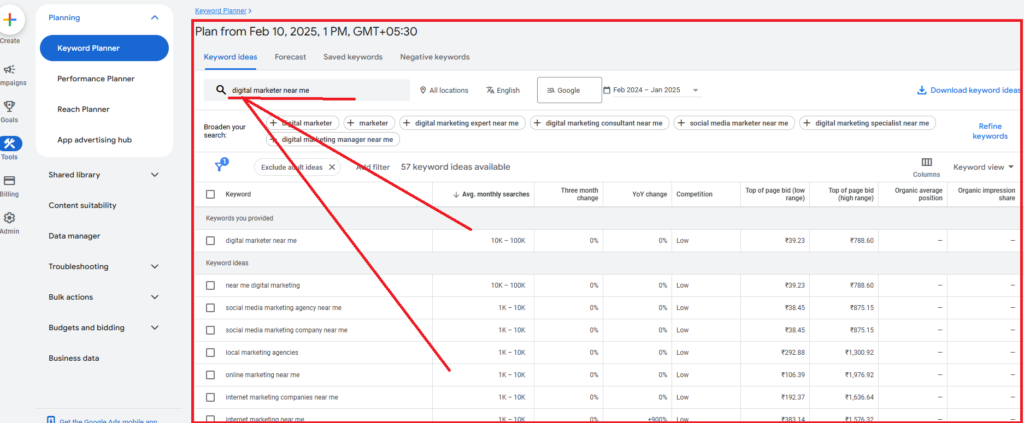This screenshot has height=423, width=1024.
Task: Switch to the Keyword ideas tab
Action: click(x=230, y=57)
